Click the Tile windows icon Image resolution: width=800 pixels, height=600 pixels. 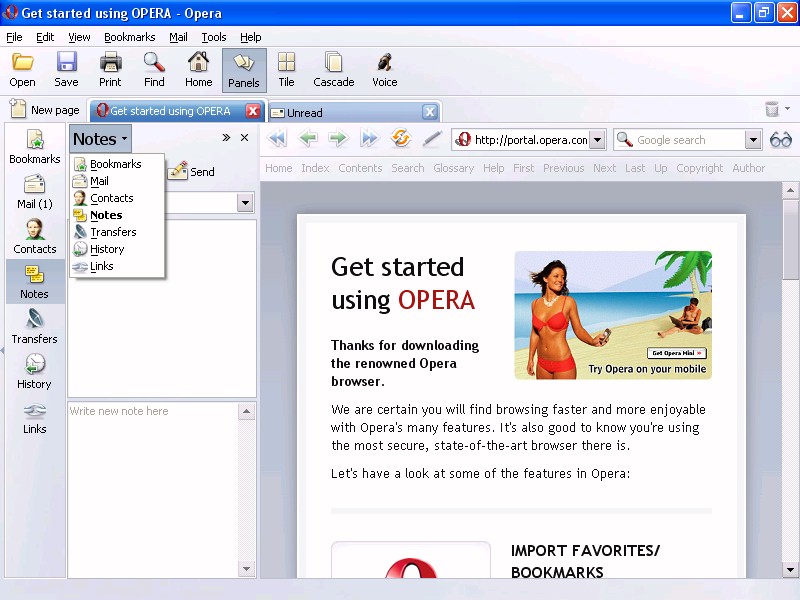click(286, 70)
